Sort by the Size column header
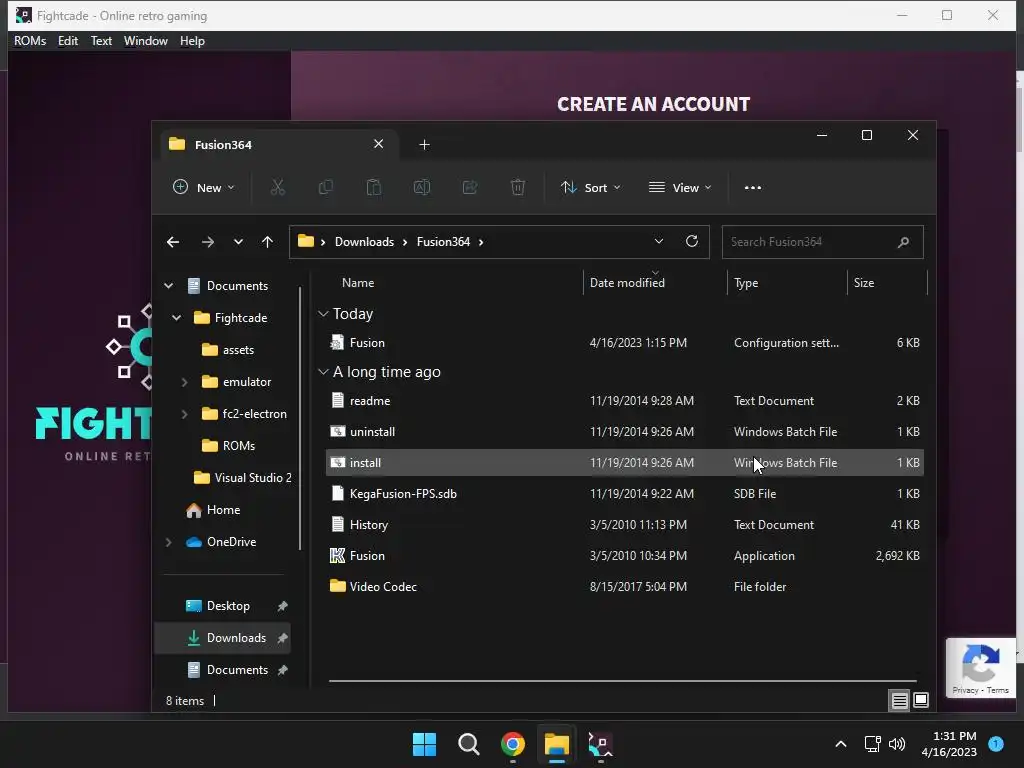This screenshot has height=768, width=1024. (863, 283)
